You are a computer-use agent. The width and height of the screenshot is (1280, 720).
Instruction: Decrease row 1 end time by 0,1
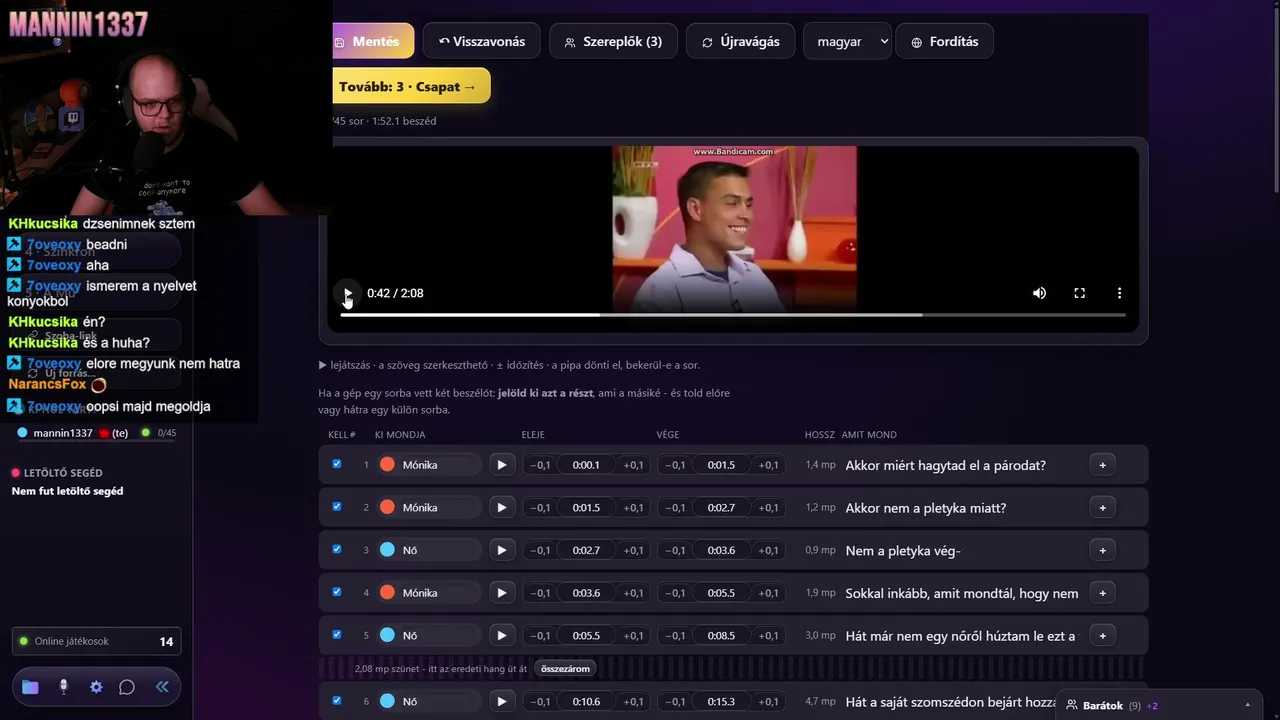676,465
